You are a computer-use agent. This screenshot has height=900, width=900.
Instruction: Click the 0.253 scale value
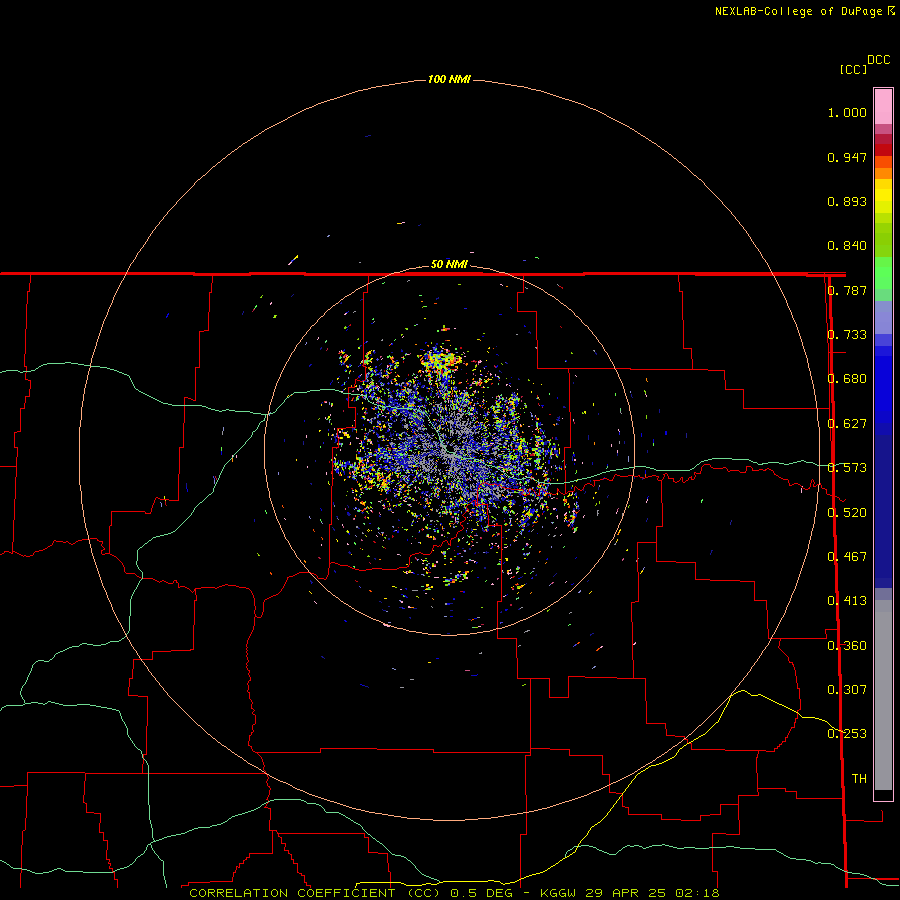[847, 734]
